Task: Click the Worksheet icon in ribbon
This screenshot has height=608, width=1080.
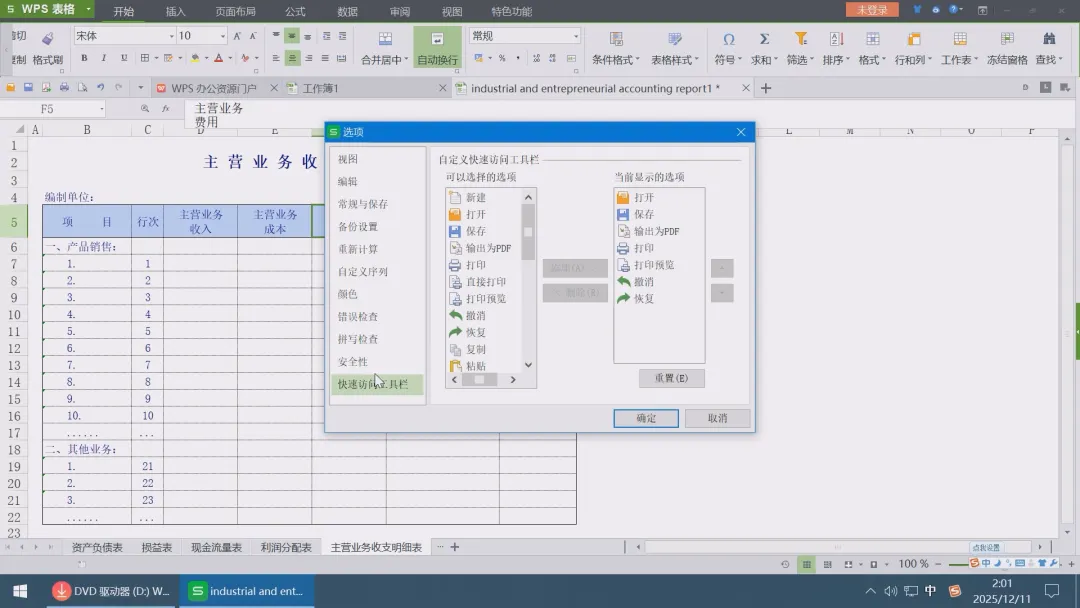Action: [x=959, y=39]
